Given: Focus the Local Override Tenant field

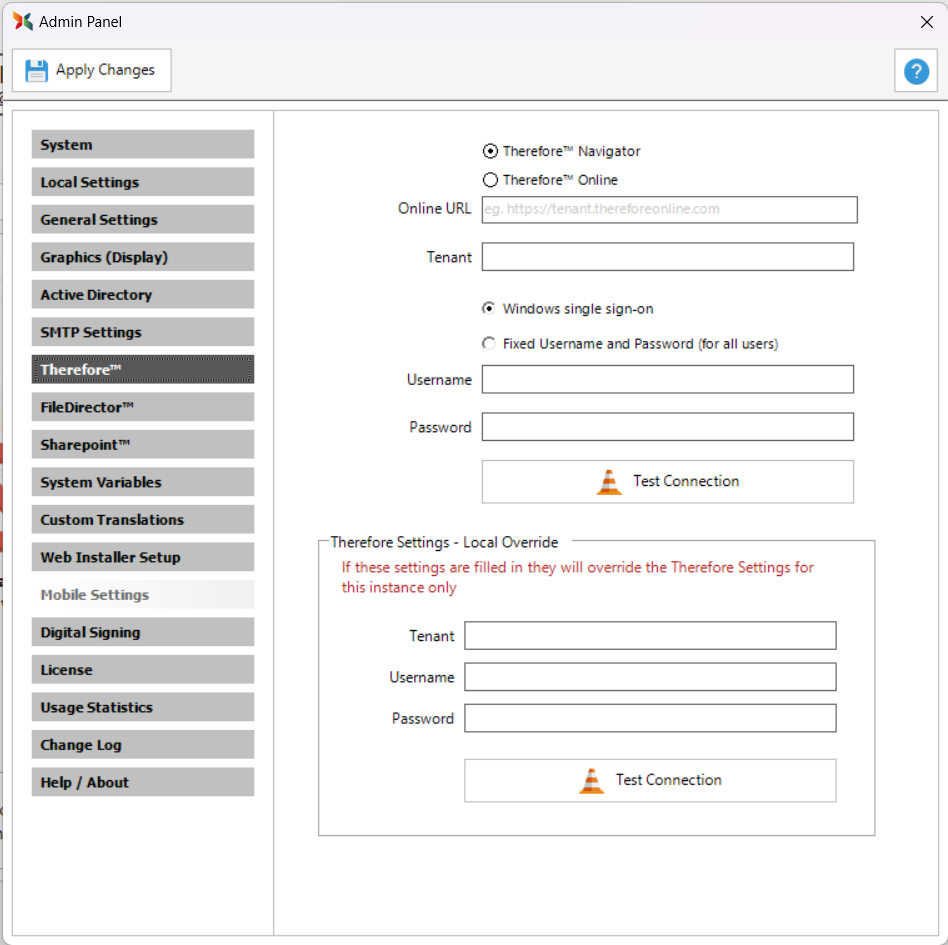Looking at the screenshot, I should pos(650,636).
